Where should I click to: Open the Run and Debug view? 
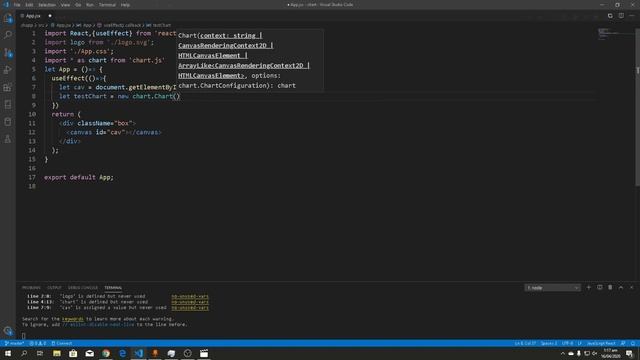(x=8, y=70)
